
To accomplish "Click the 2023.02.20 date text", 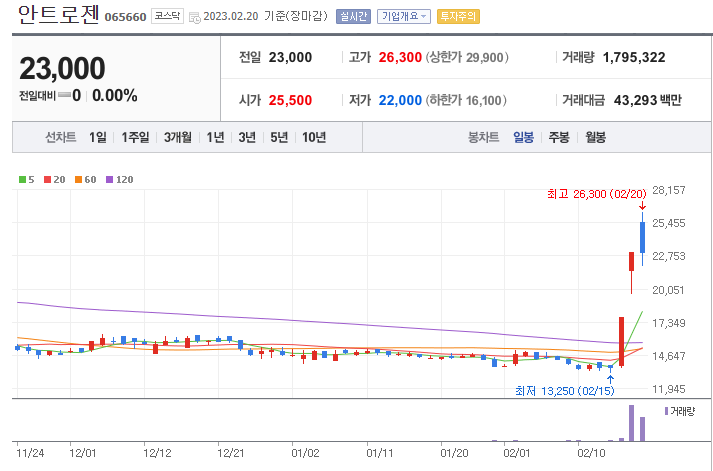I will (x=231, y=16).
